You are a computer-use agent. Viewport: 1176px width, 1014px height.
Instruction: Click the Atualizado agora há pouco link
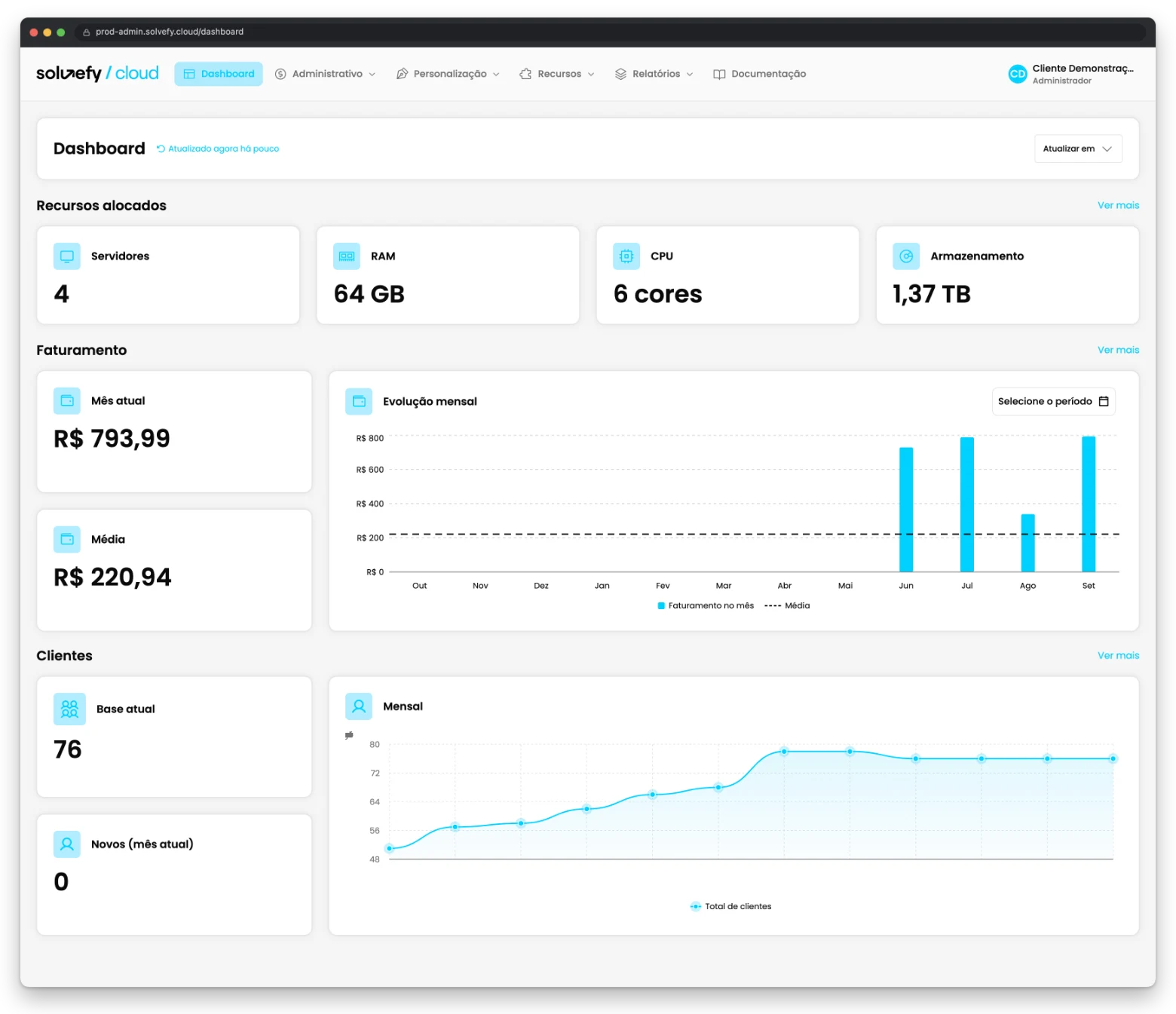[x=218, y=149]
